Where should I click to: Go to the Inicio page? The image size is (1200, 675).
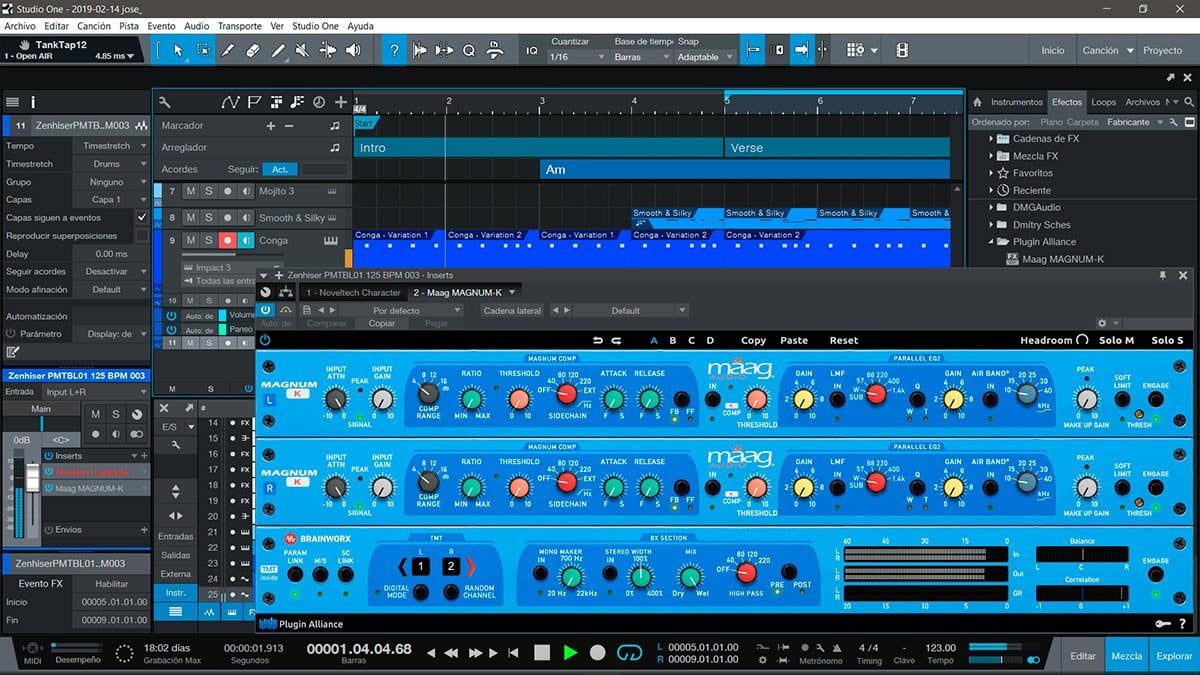tap(1053, 50)
